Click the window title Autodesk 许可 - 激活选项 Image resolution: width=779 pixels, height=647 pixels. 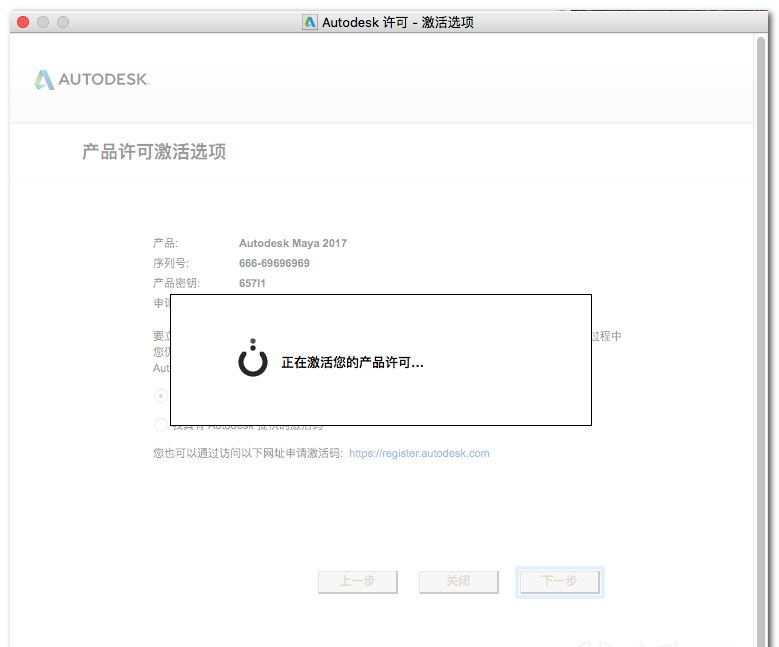(397, 22)
